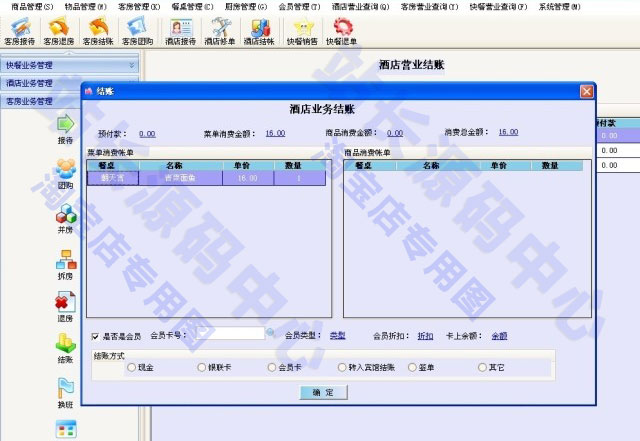This screenshot has height=441, width=640.
Task: Select the 现金 payment radio button
Action: (132, 368)
